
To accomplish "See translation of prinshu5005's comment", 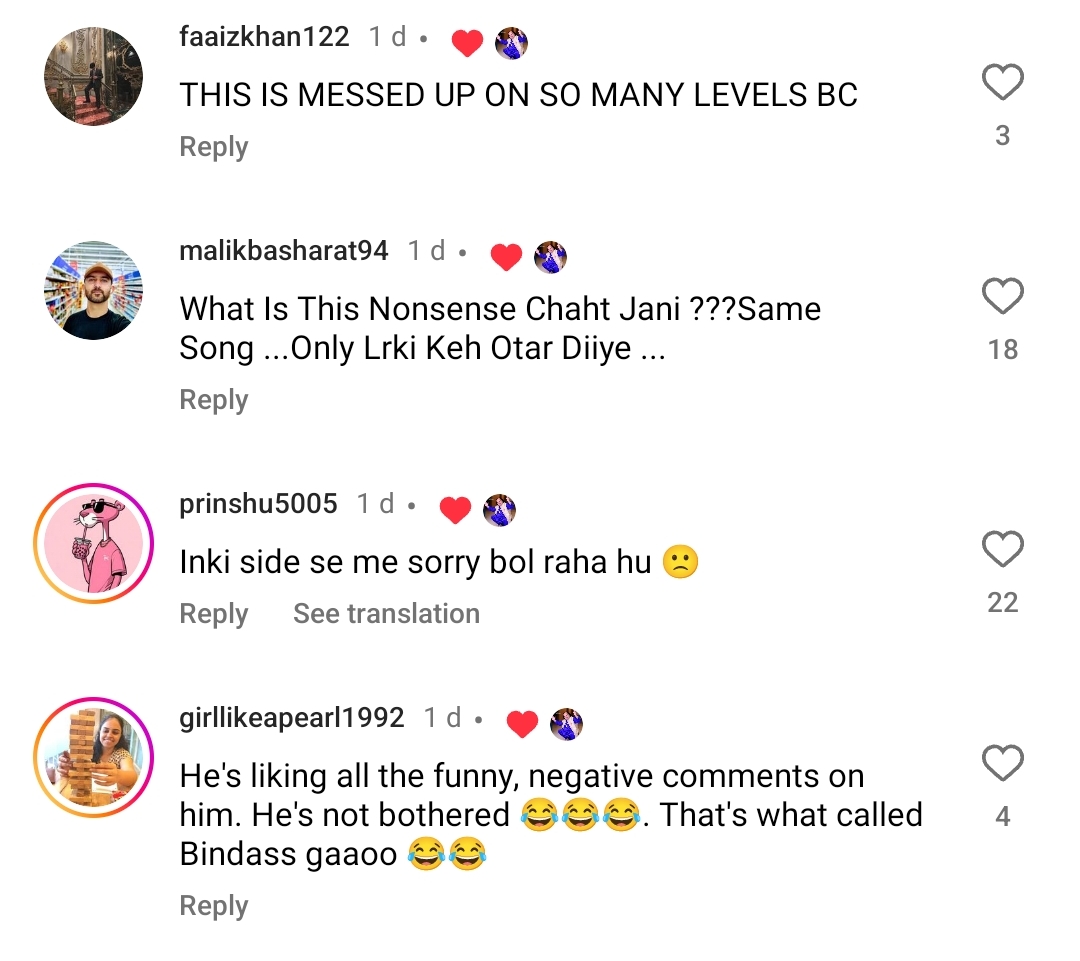I will 386,614.
